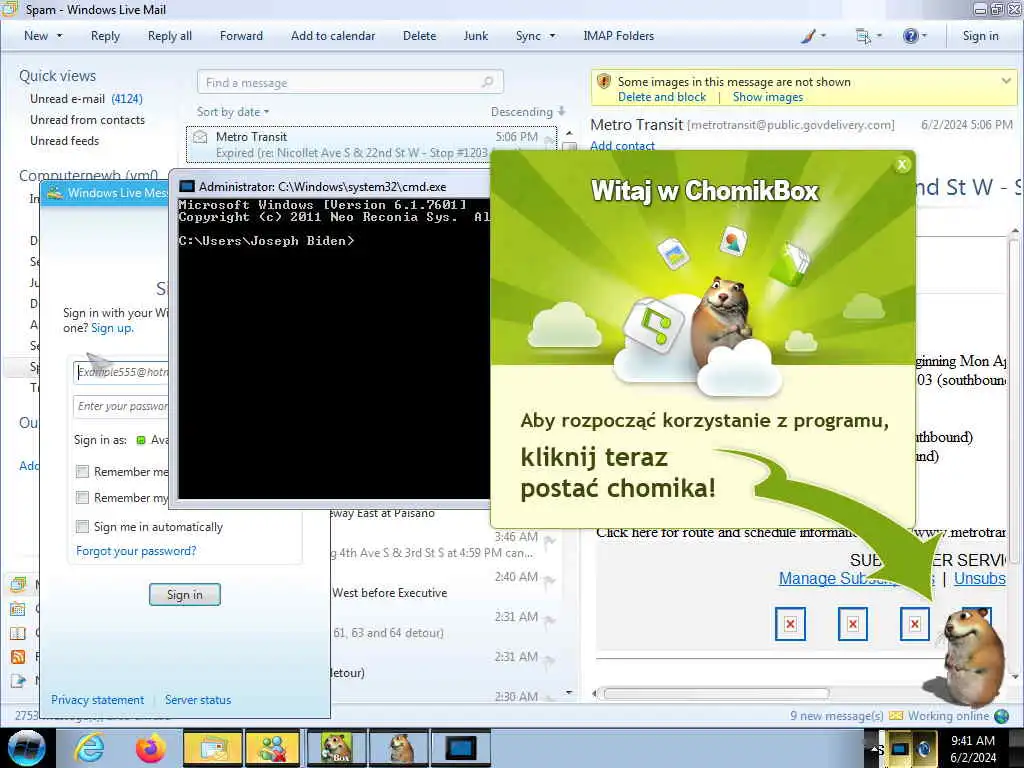Image resolution: width=1024 pixels, height=768 pixels.
Task: Switch to Windows Live Mail taskbar button
Action: click(x=212, y=748)
